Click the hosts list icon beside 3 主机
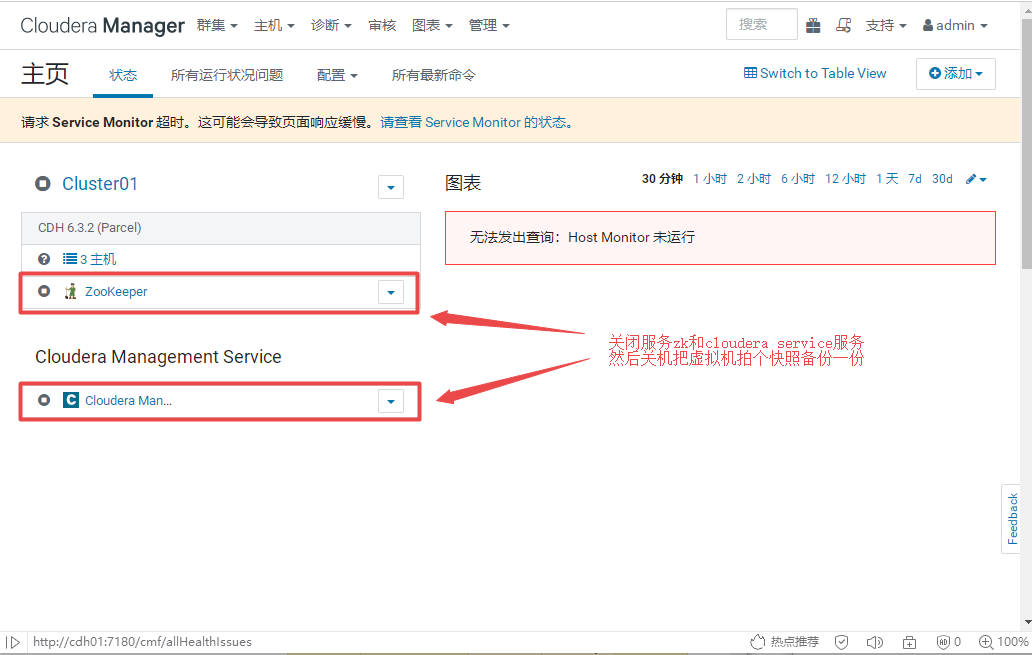Screen dimensions: 1032x655 pos(70,259)
